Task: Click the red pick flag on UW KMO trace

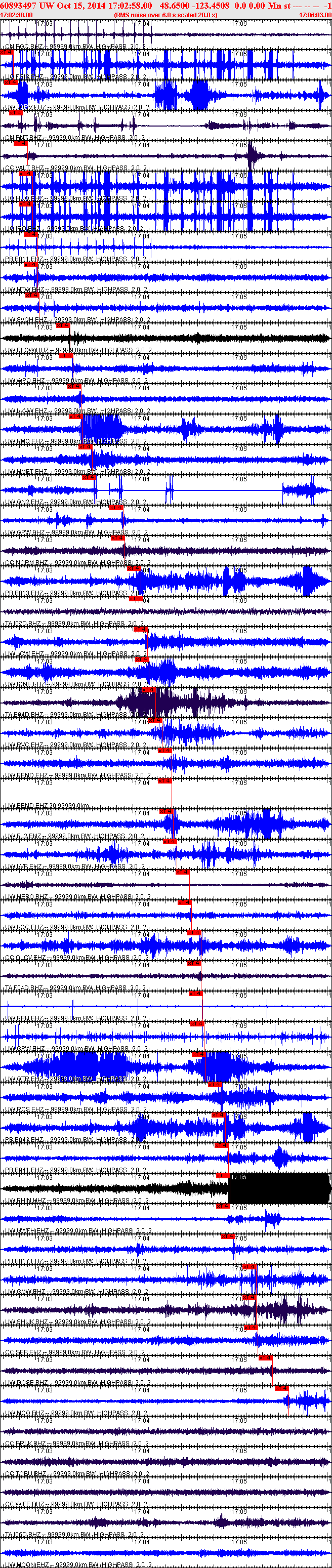Action: (75, 417)
